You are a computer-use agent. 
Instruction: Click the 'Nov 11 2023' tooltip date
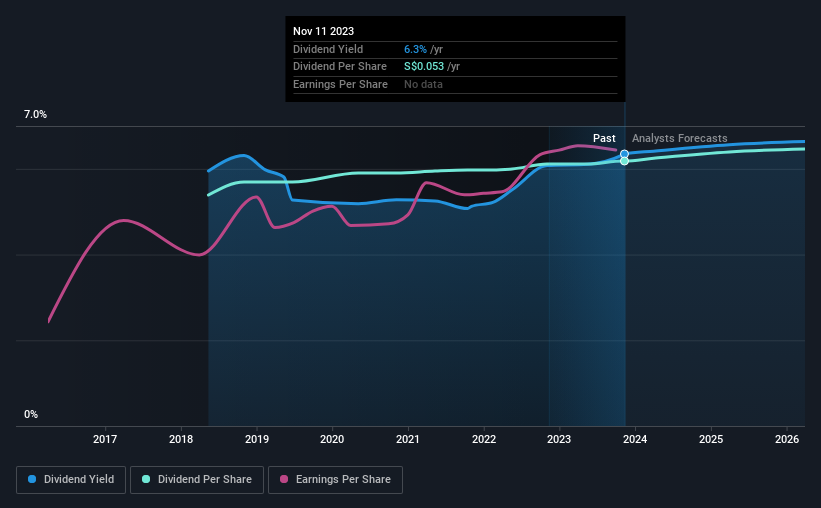coord(323,31)
